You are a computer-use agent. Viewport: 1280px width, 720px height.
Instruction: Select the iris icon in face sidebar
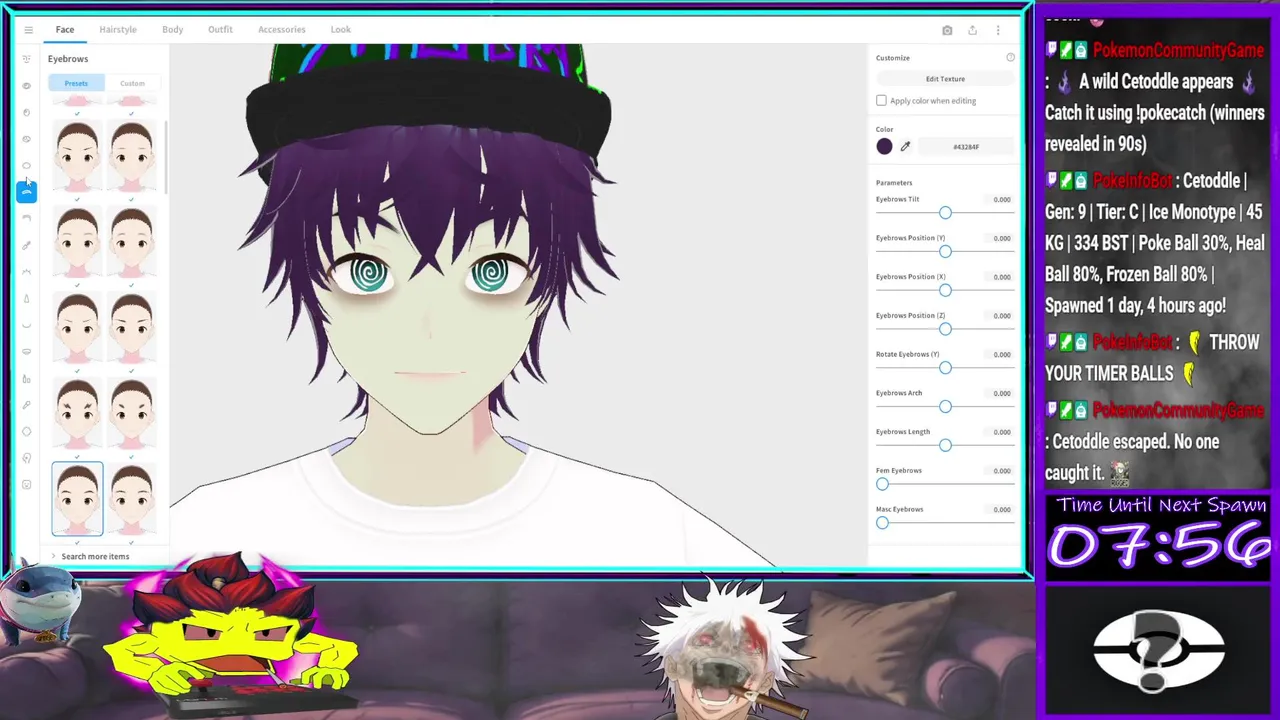[x=27, y=112]
